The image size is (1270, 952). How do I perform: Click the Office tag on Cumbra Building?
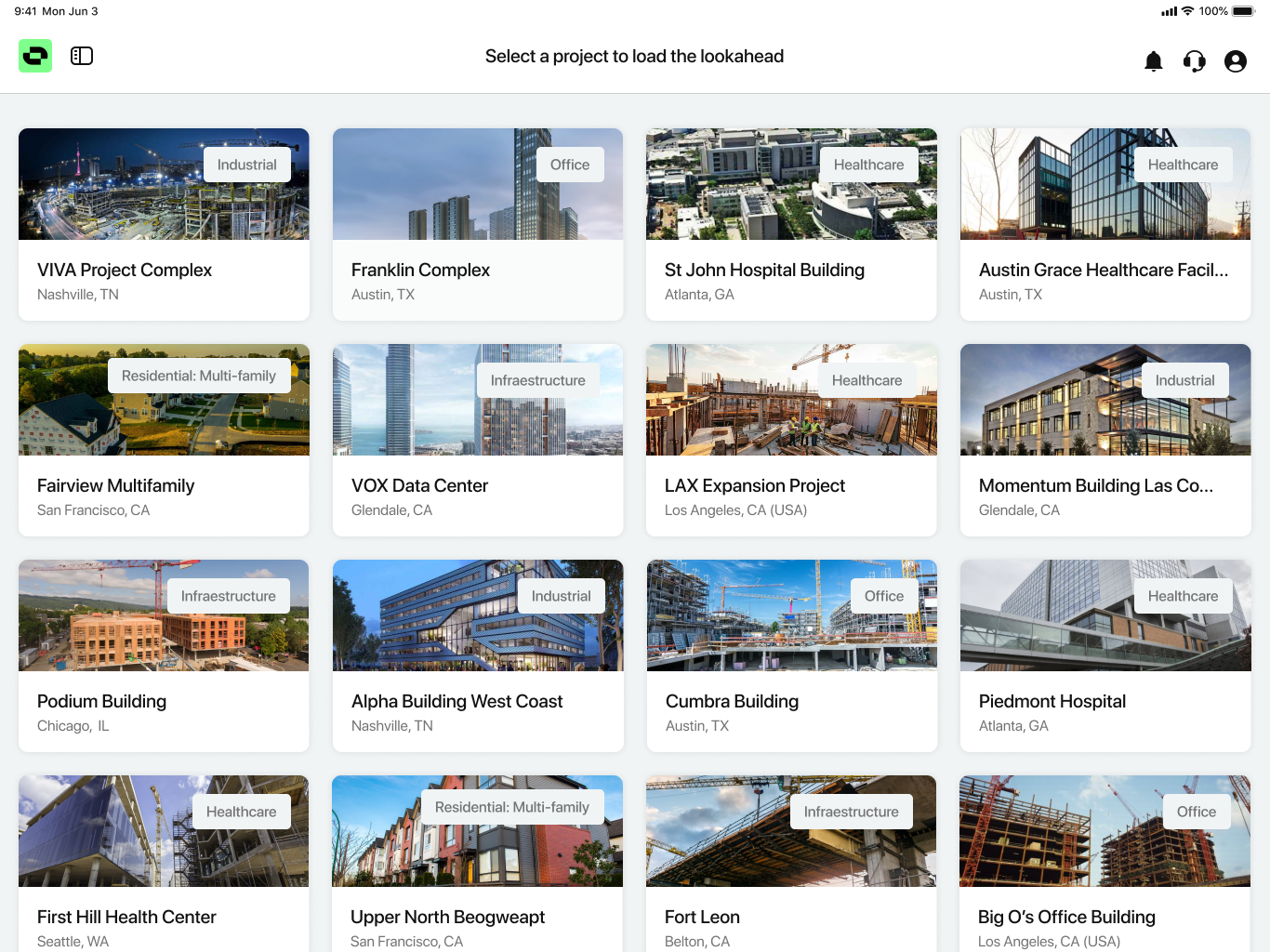(x=884, y=596)
